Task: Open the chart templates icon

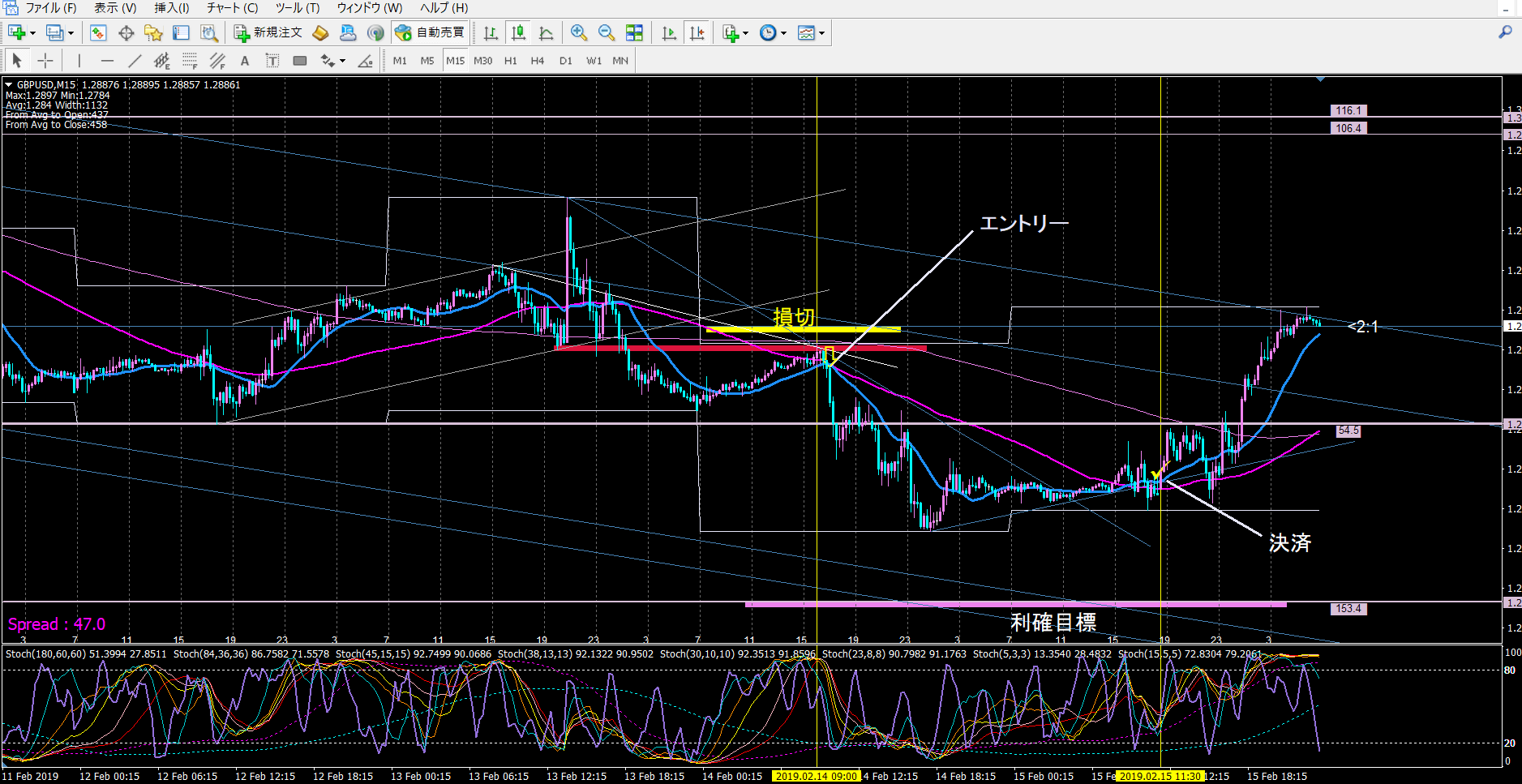Action: (806, 32)
